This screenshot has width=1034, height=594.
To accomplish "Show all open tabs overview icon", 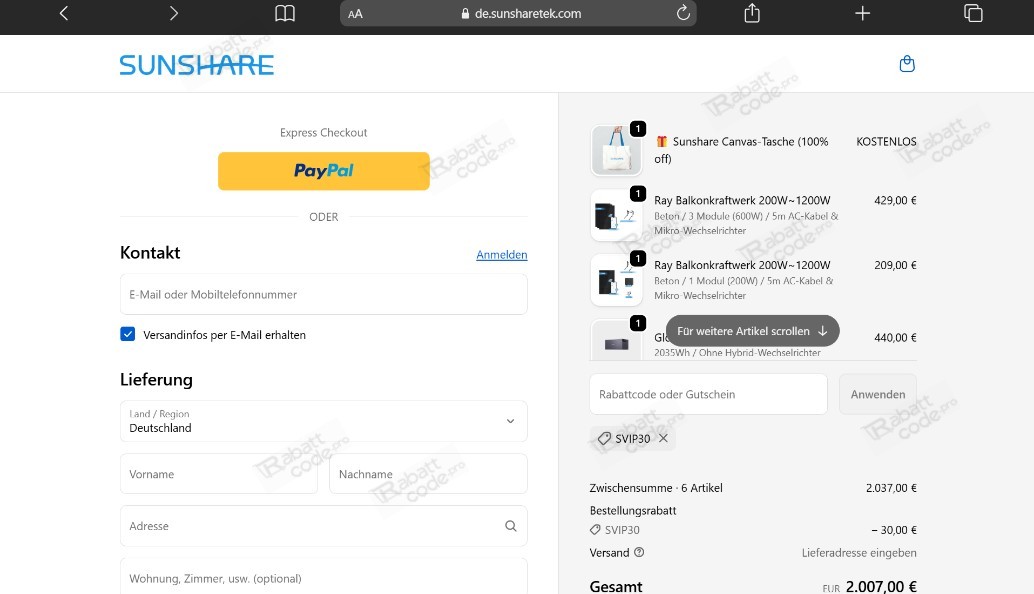I will [973, 13].
